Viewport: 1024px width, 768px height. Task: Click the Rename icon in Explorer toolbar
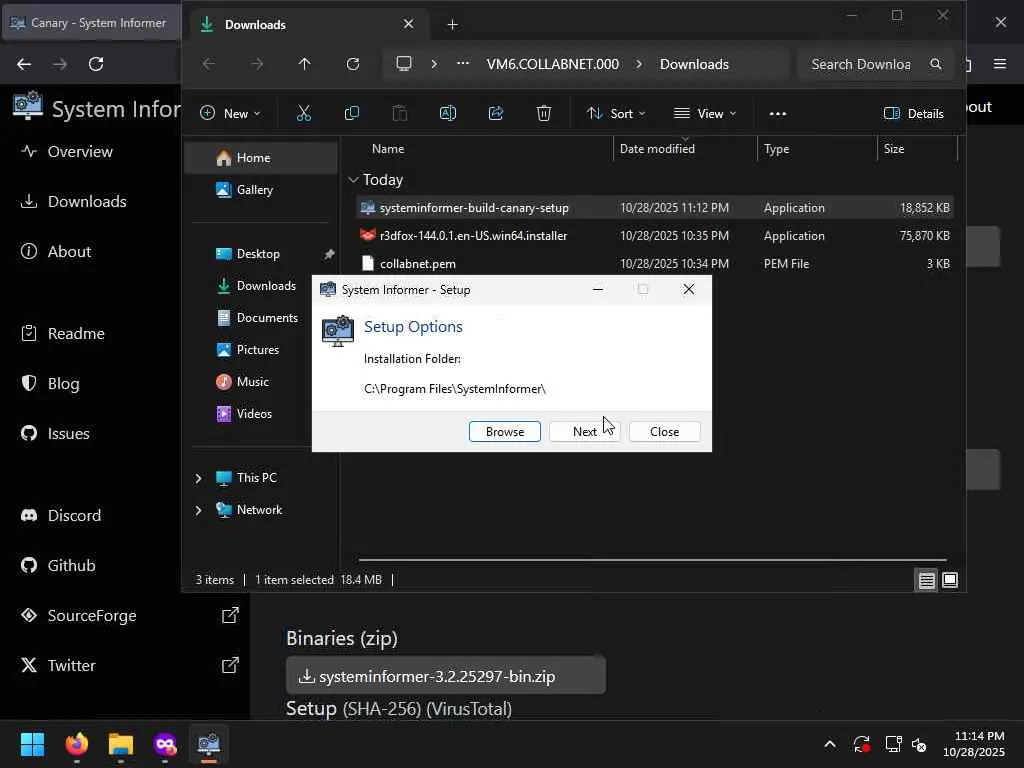447,113
